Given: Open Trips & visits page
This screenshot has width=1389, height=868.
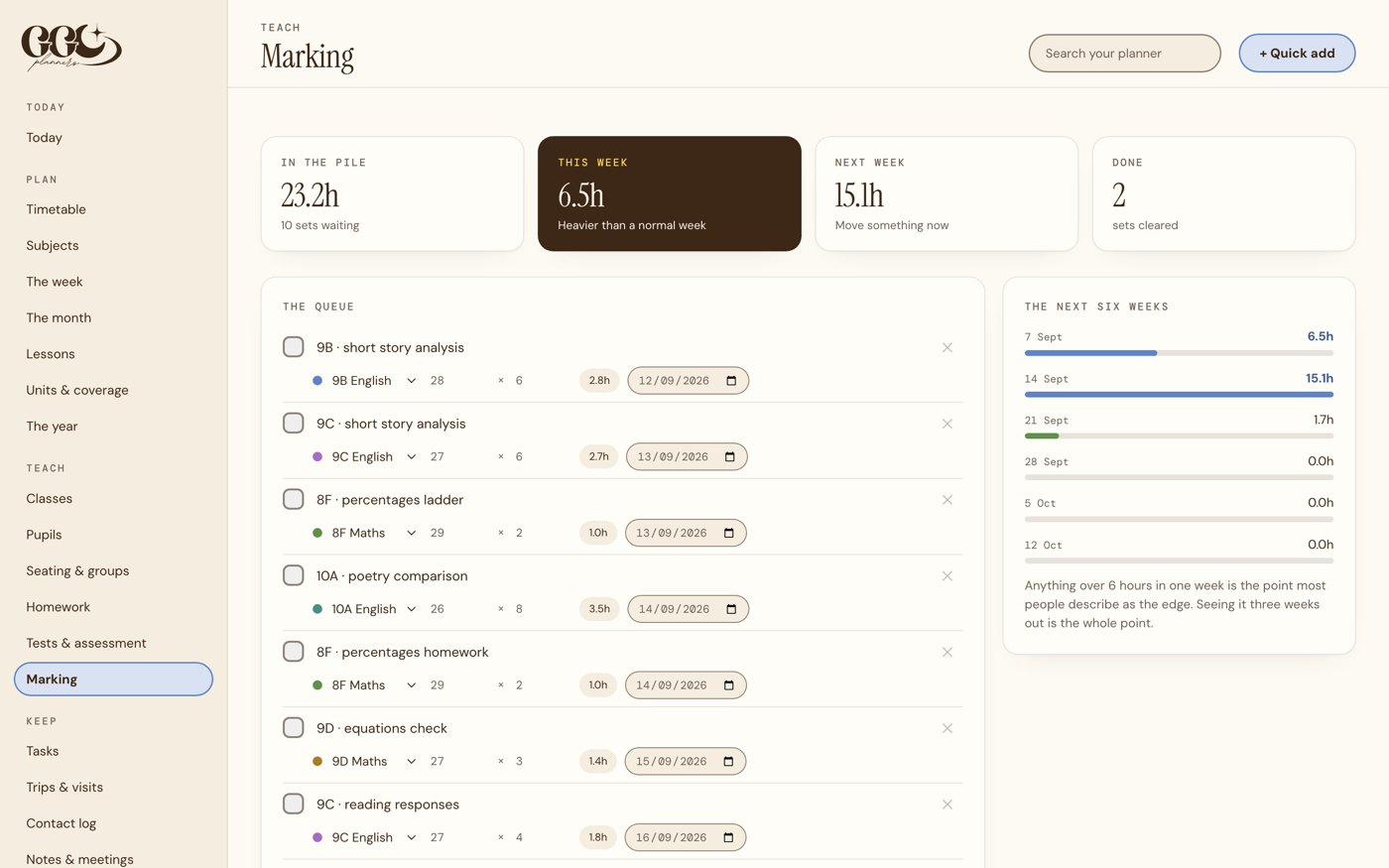Looking at the screenshot, I should click(x=113, y=788).
